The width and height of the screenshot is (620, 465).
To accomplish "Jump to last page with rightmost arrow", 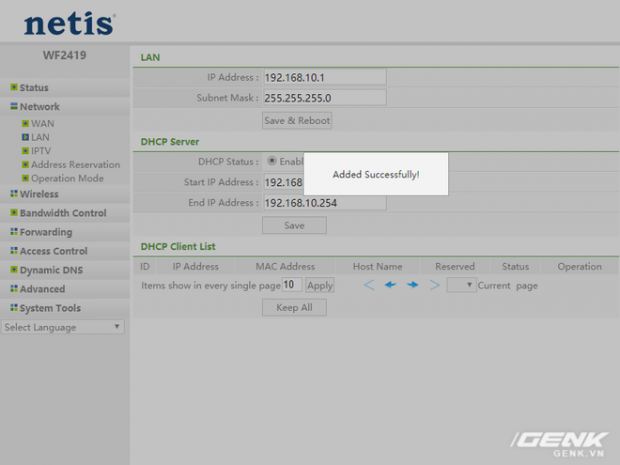I will coord(434,285).
